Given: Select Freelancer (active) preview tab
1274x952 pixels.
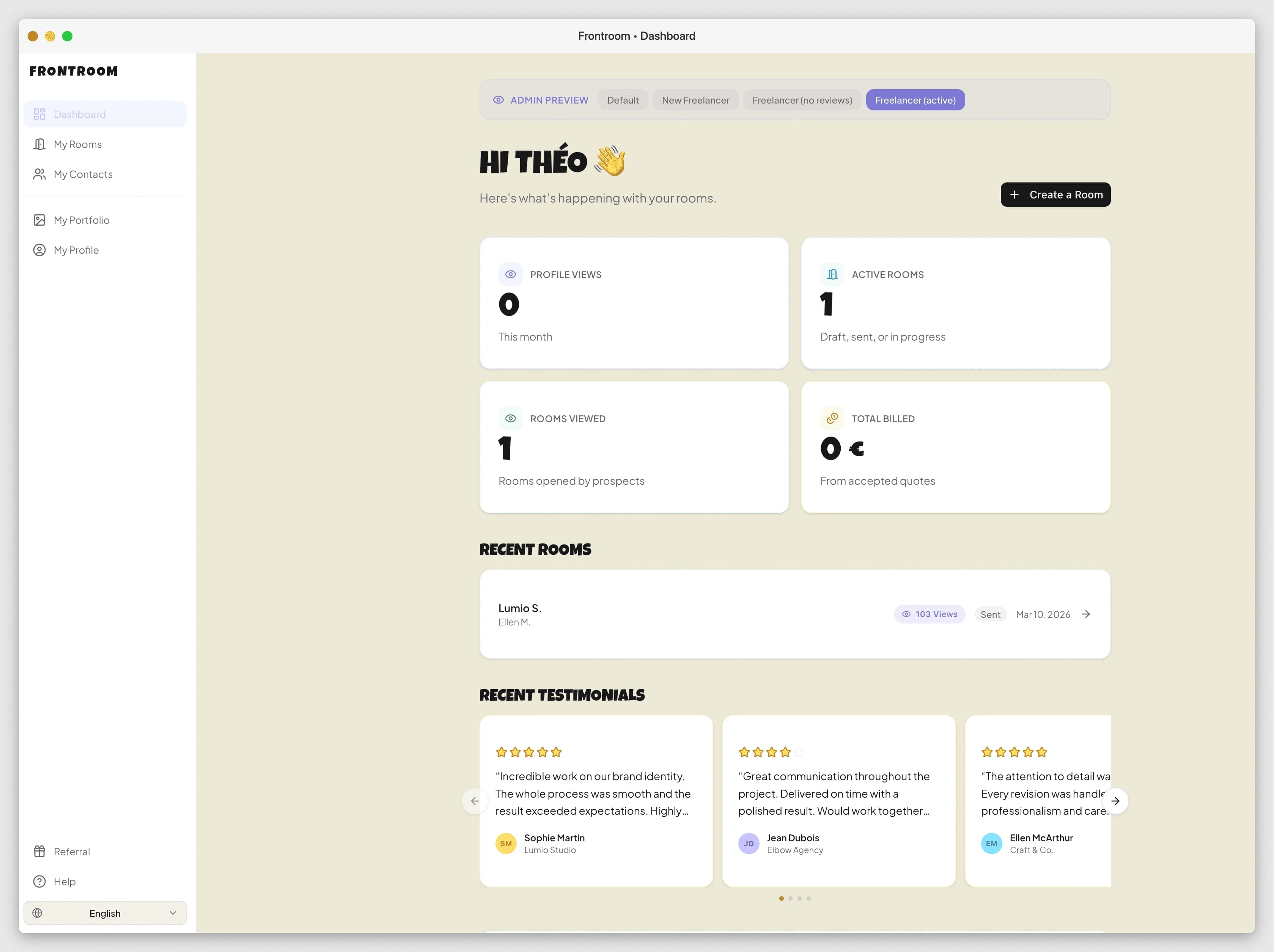Looking at the screenshot, I should pyautogui.click(x=915, y=100).
